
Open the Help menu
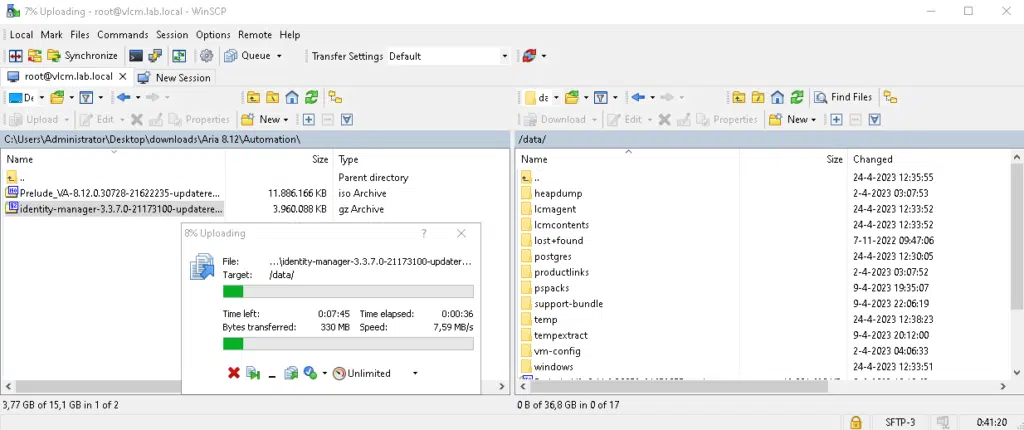tap(289, 35)
